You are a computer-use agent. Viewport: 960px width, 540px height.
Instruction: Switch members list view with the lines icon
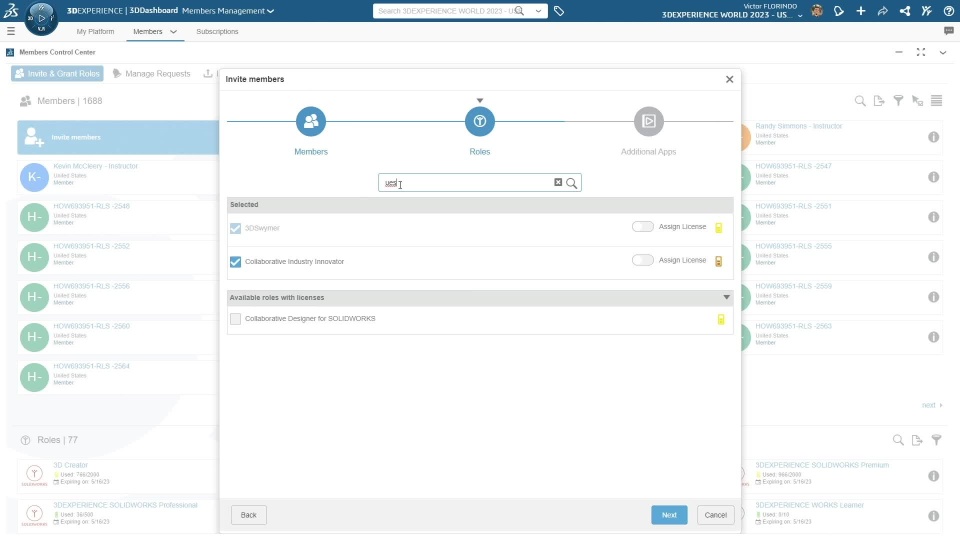click(936, 101)
